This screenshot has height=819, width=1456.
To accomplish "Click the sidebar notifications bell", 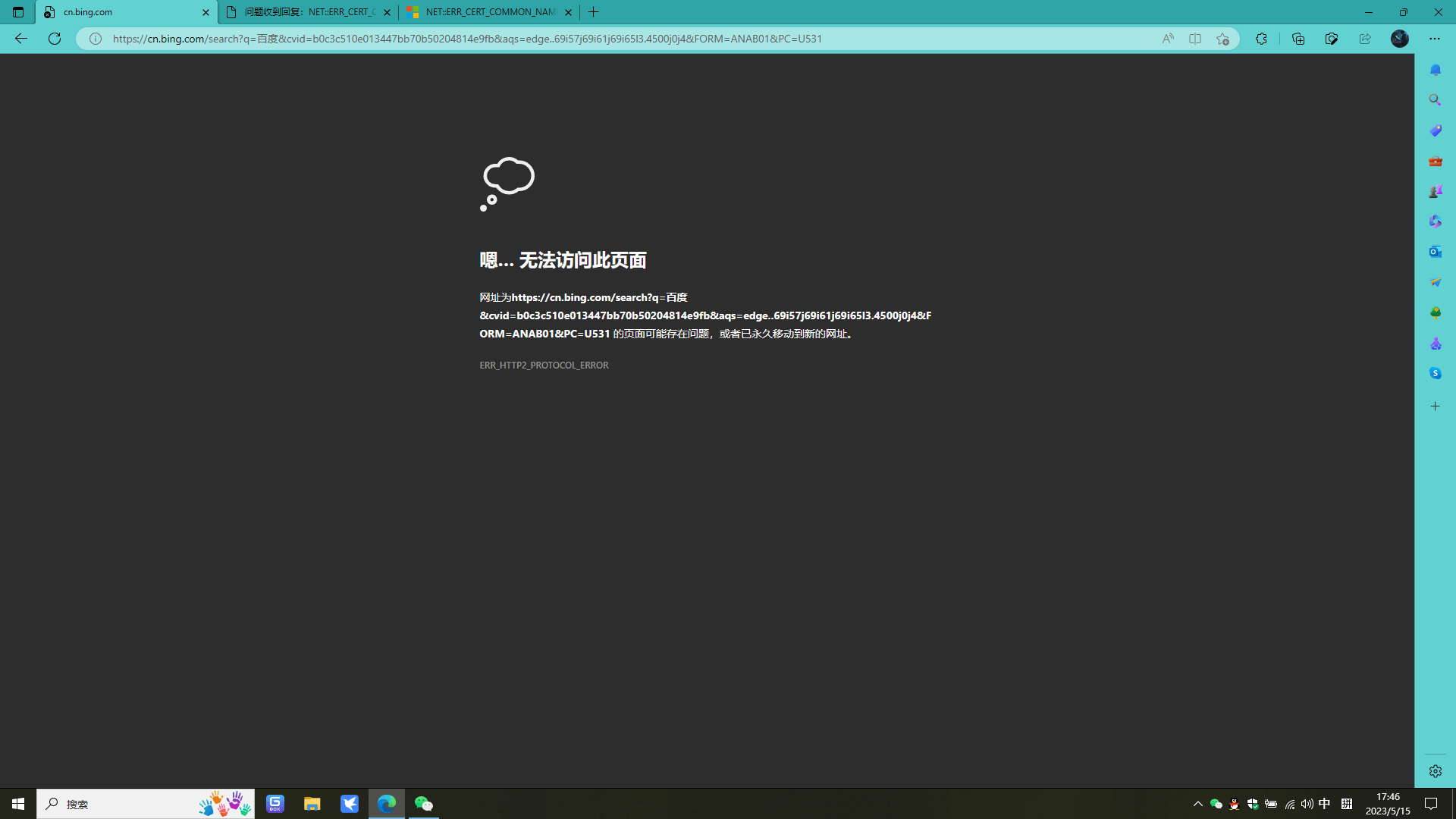I will point(1435,70).
